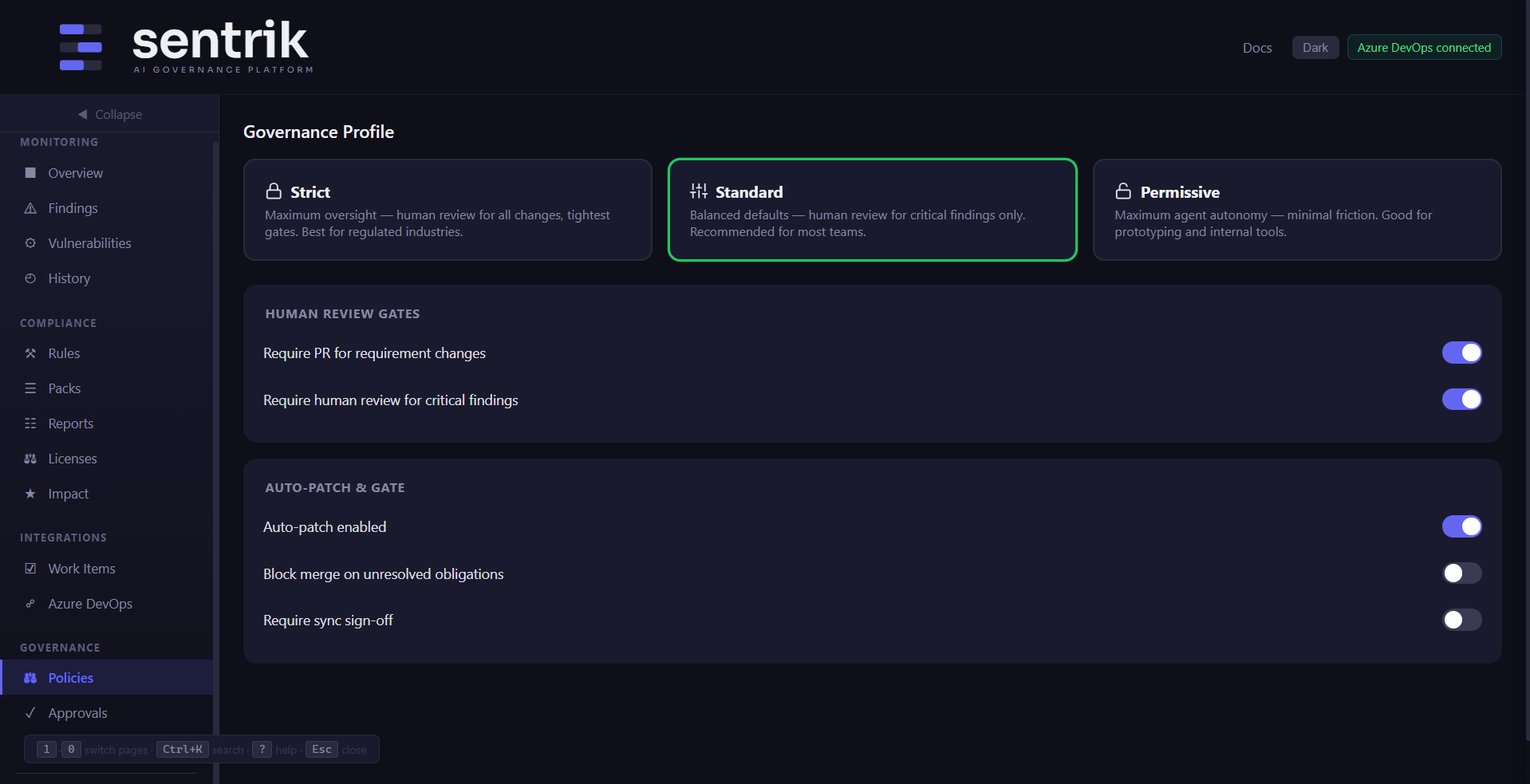Click the HUMAN REVIEW GATES section title
The width and height of the screenshot is (1530, 784).
point(342,314)
